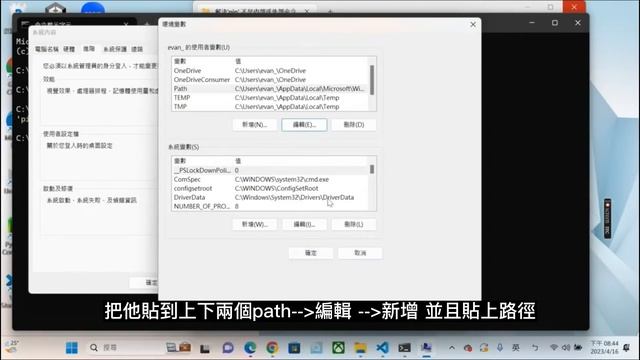This screenshot has height=360, width=640.
Task: Switch to the Terminal taskbar icon
Action: coord(404,348)
